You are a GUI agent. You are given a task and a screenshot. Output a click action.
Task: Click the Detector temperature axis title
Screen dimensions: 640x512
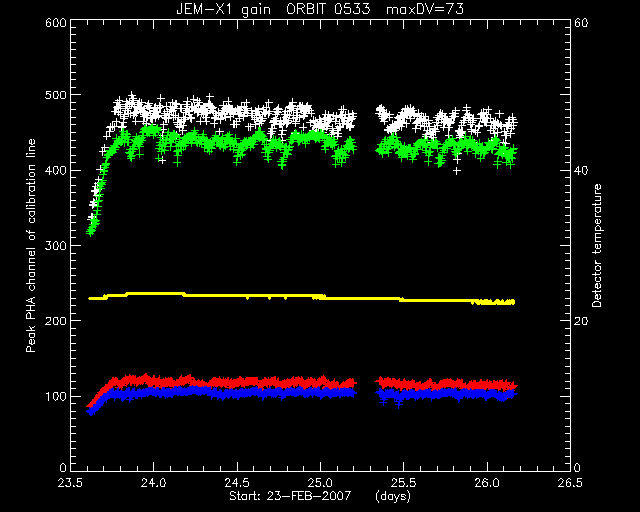(597, 246)
